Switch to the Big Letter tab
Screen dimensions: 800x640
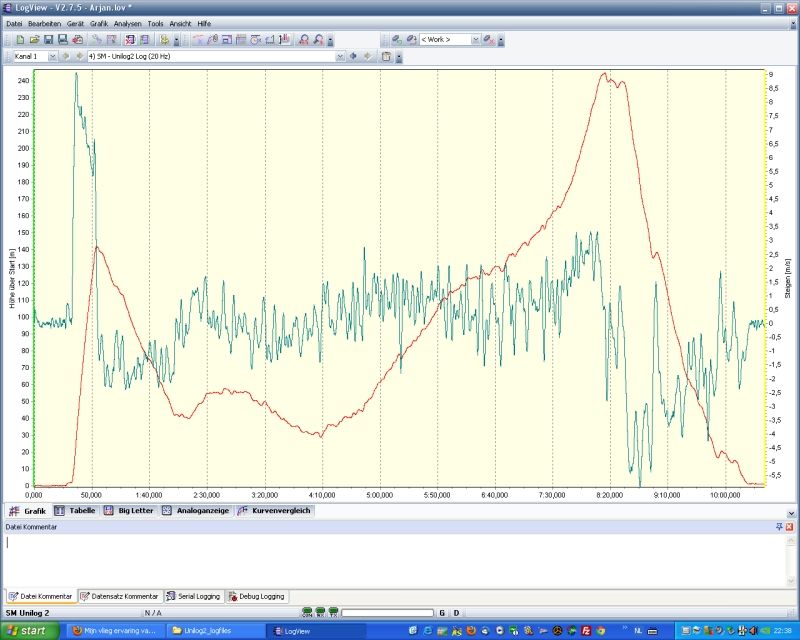pos(129,510)
